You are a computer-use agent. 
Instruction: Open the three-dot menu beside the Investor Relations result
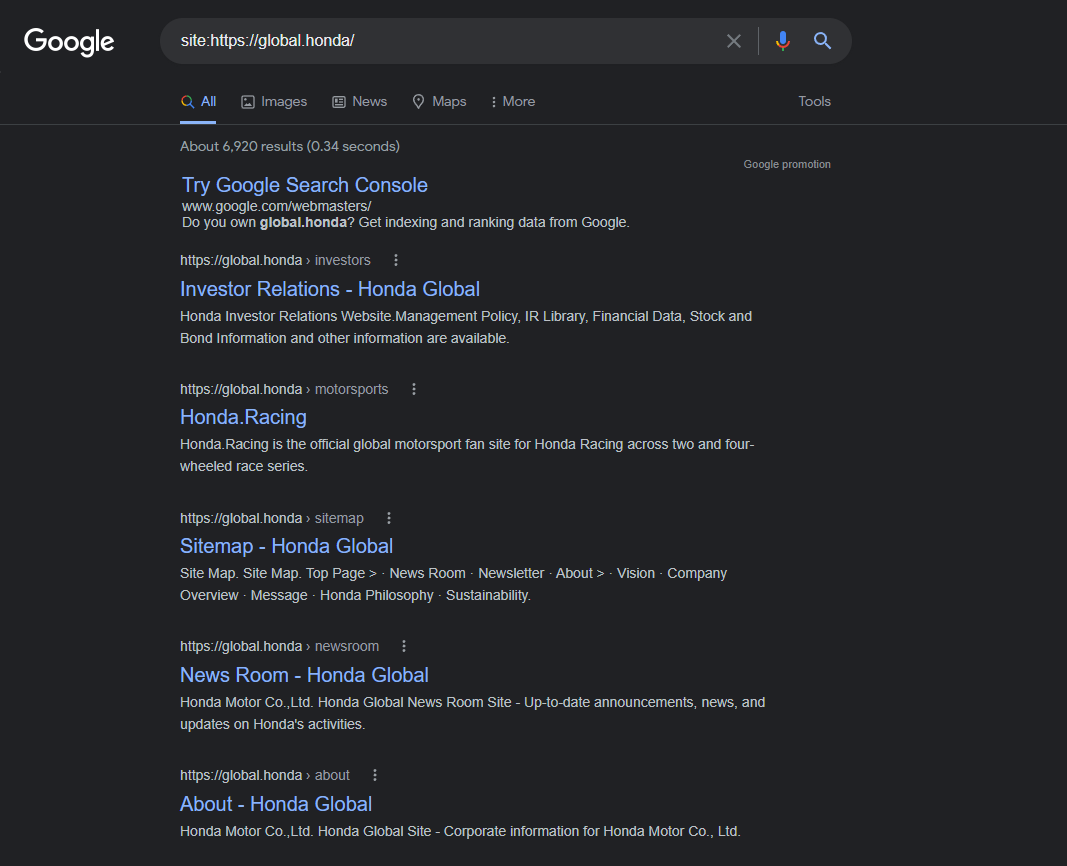(396, 259)
